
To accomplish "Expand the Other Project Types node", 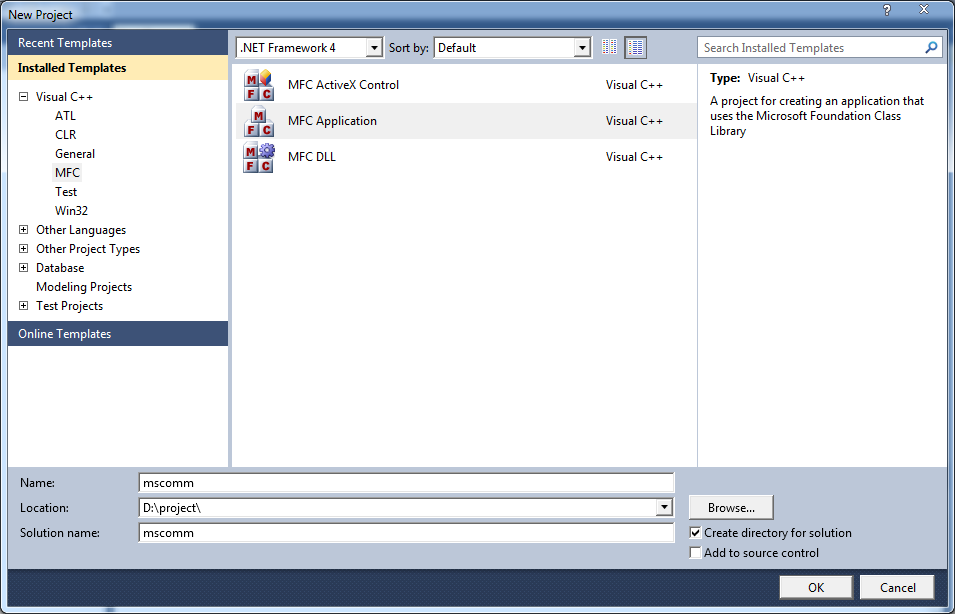I will pos(24,249).
